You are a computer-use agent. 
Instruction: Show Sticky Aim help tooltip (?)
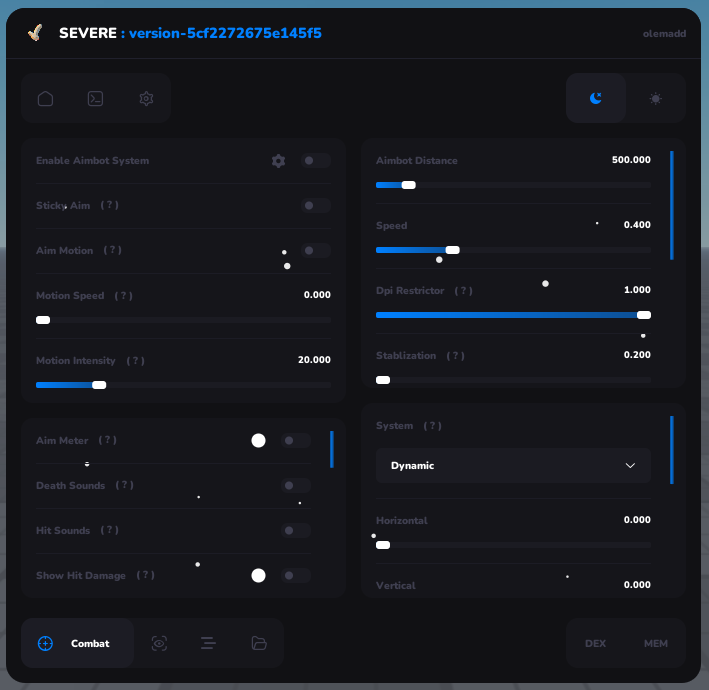click(x=109, y=205)
